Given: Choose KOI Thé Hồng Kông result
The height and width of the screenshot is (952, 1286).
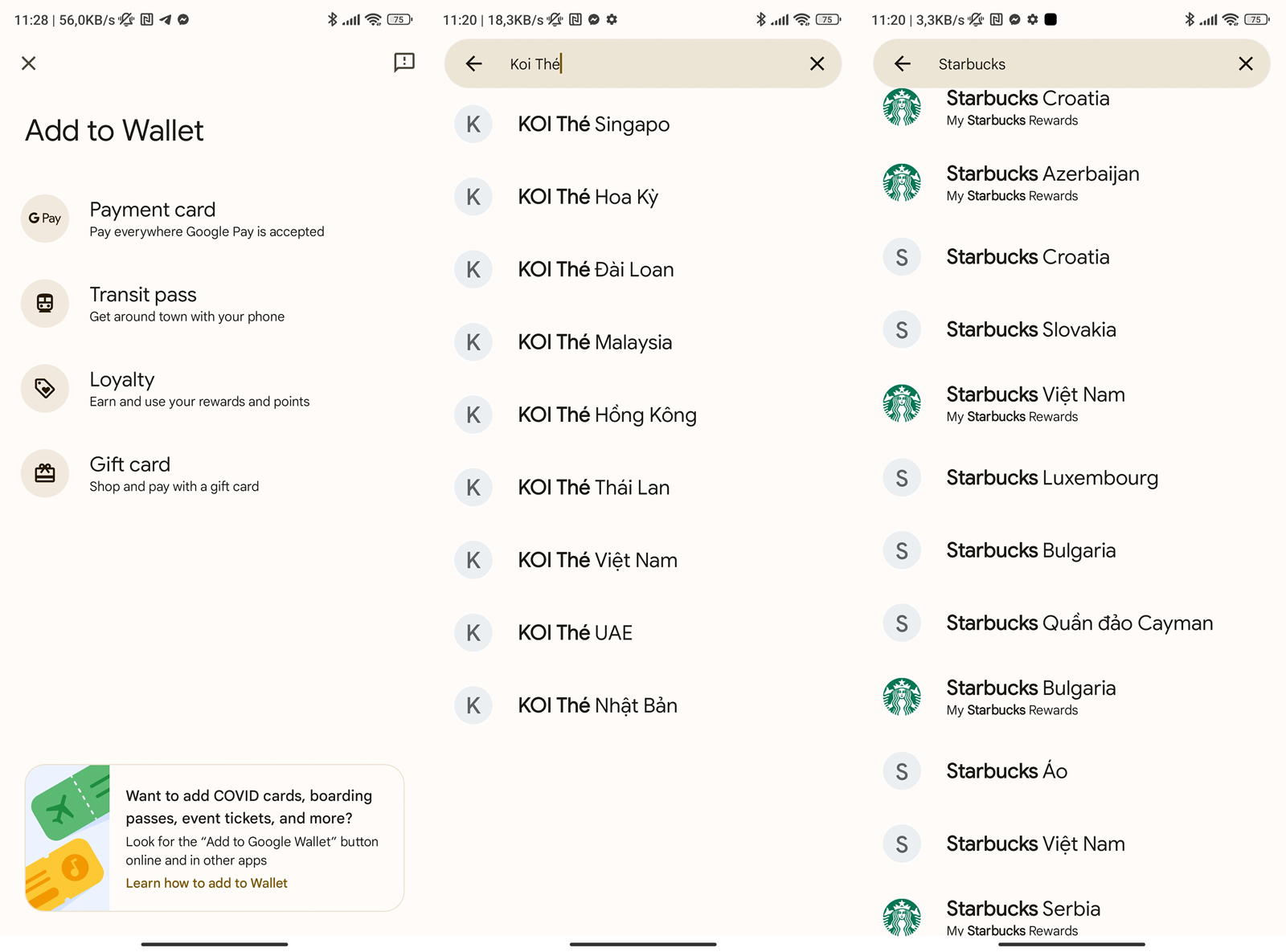Looking at the screenshot, I should (643, 415).
